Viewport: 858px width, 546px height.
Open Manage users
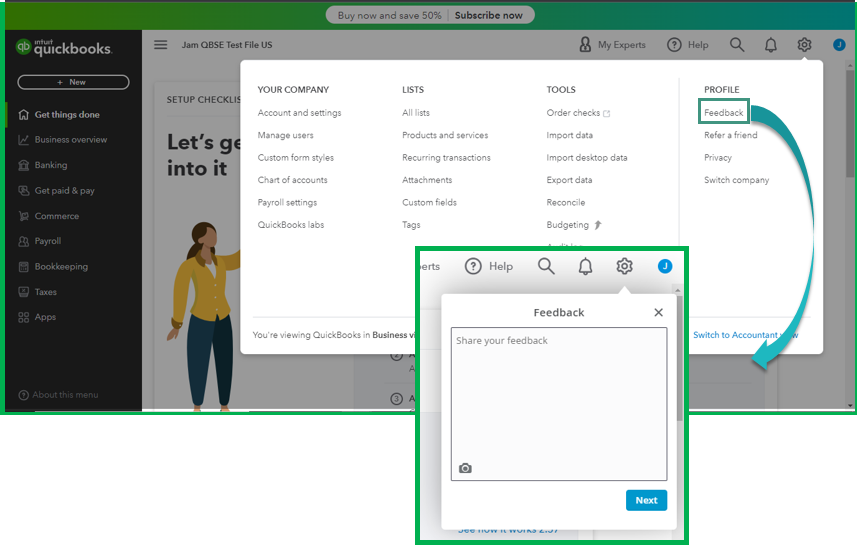click(285, 135)
